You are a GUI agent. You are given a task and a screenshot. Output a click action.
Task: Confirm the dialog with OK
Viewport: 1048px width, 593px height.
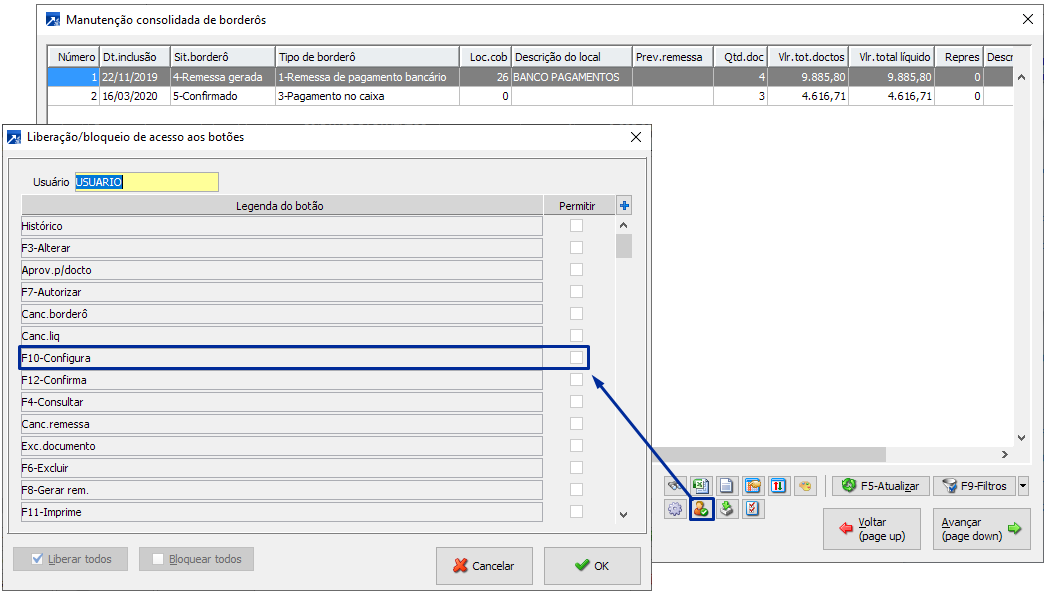(x=592, y=566)
